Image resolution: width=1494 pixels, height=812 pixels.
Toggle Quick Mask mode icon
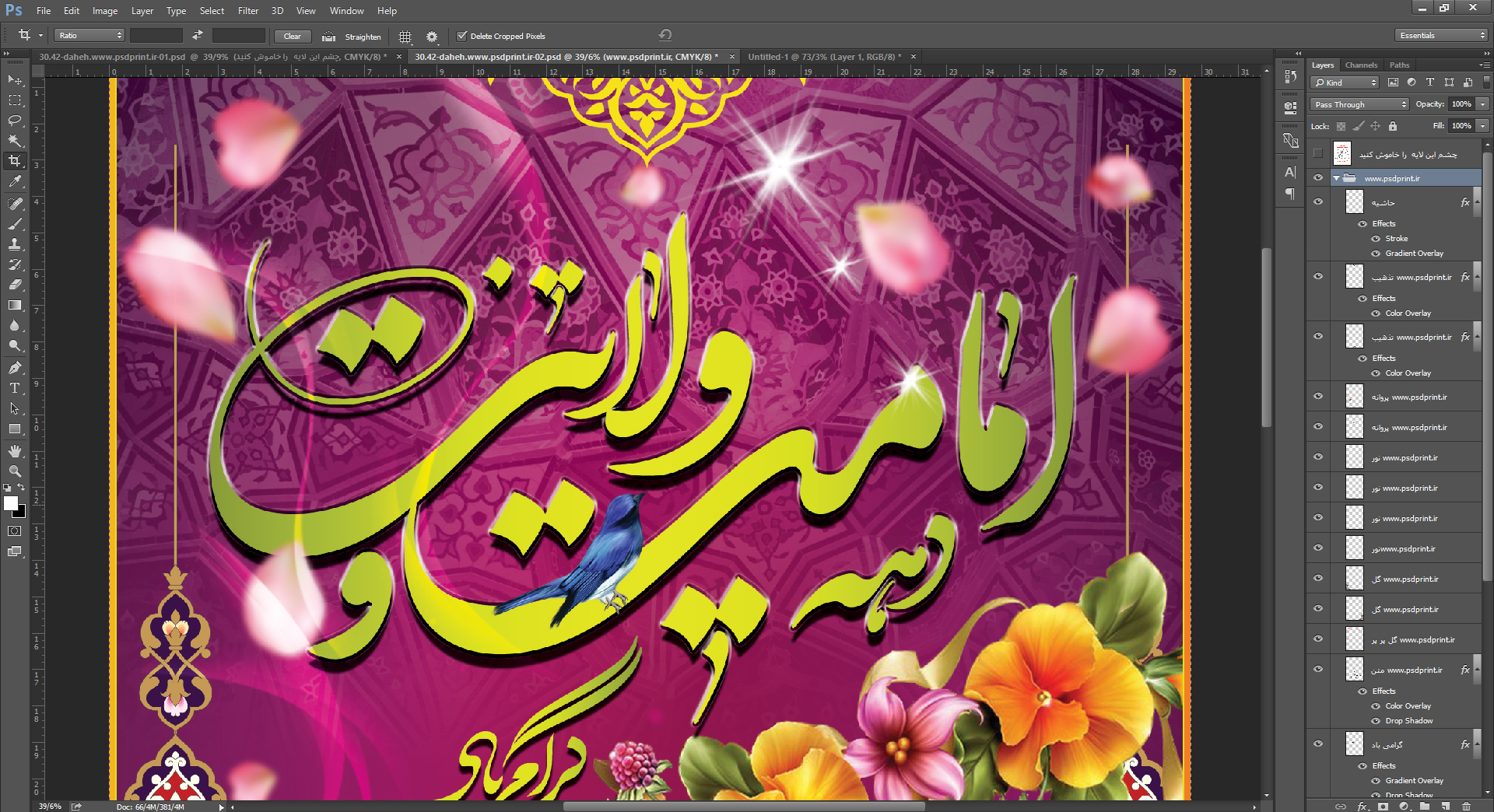tap(15, 531)
